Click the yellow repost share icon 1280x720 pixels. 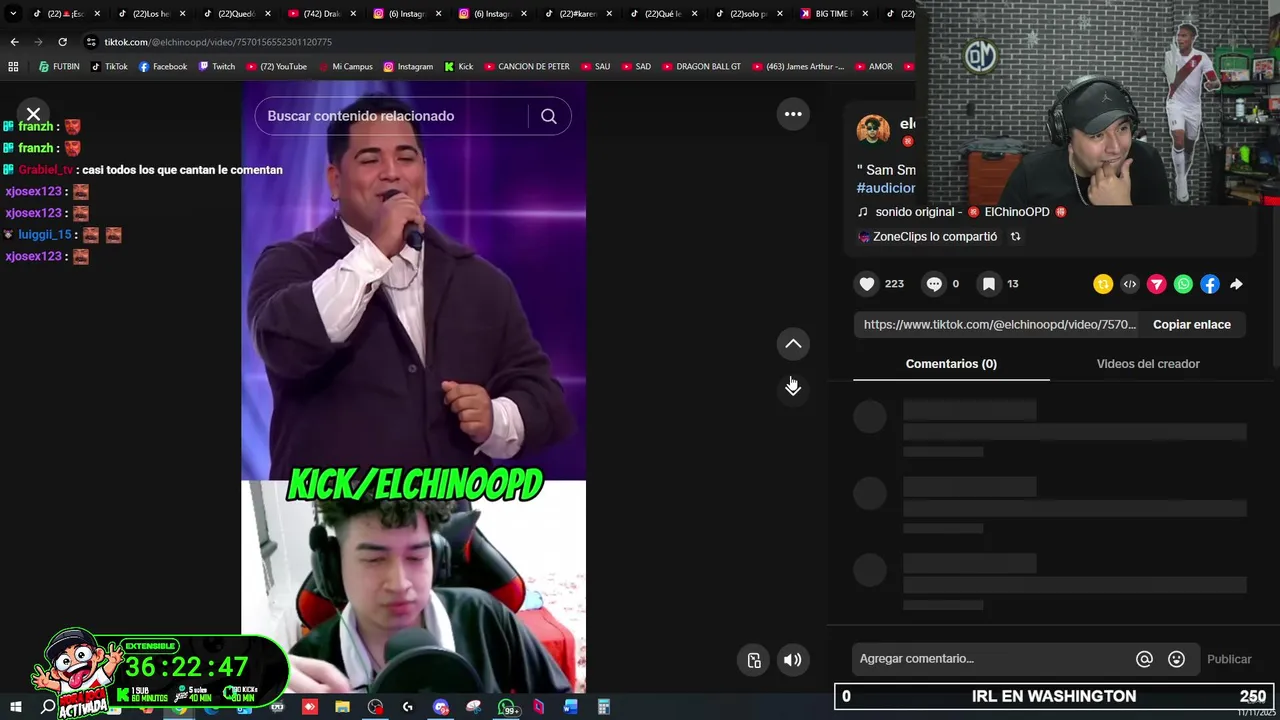pyautogui.click(x=1103, y=284)
